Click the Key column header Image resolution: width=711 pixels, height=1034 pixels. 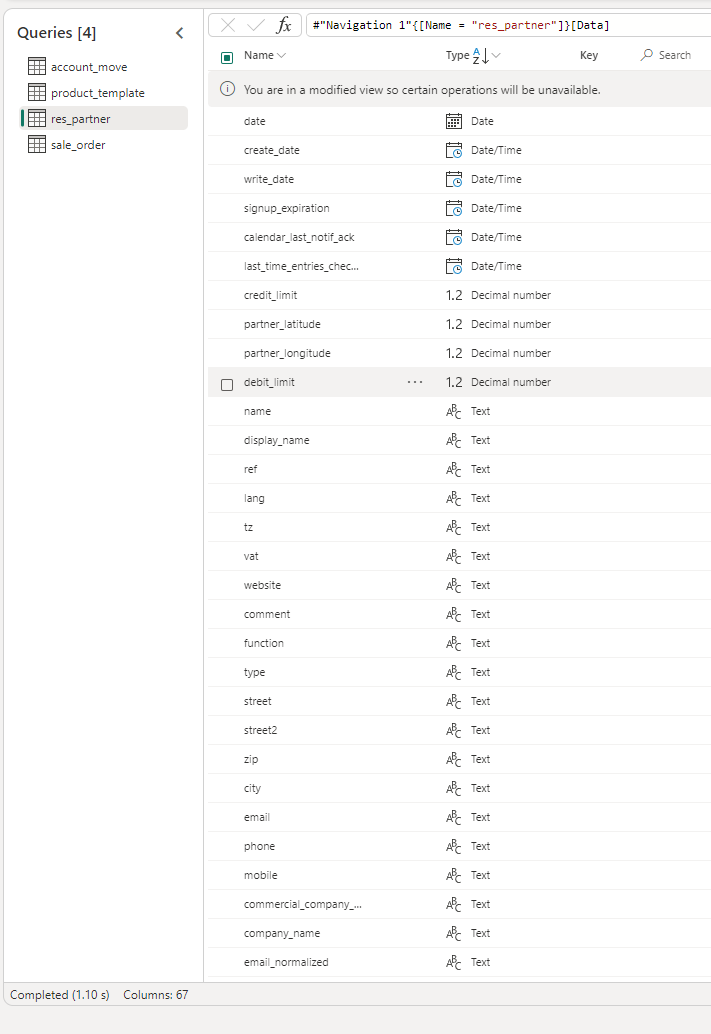point(589,55)
